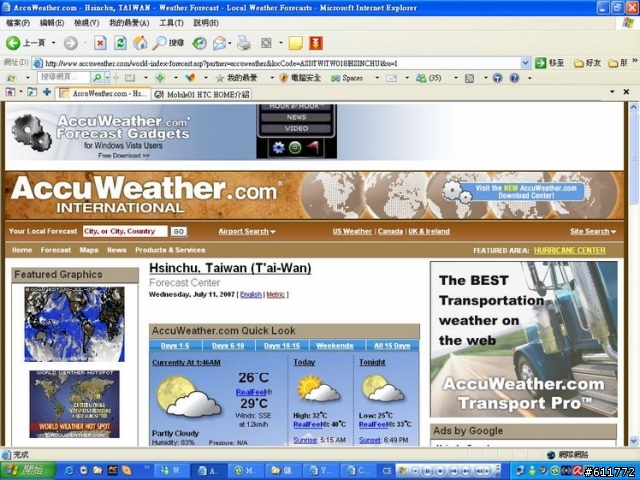The height and width of the screenshot is (480, 640).
Task: Open the tab list dropdown arrow
Action: [x=612, y=92]
